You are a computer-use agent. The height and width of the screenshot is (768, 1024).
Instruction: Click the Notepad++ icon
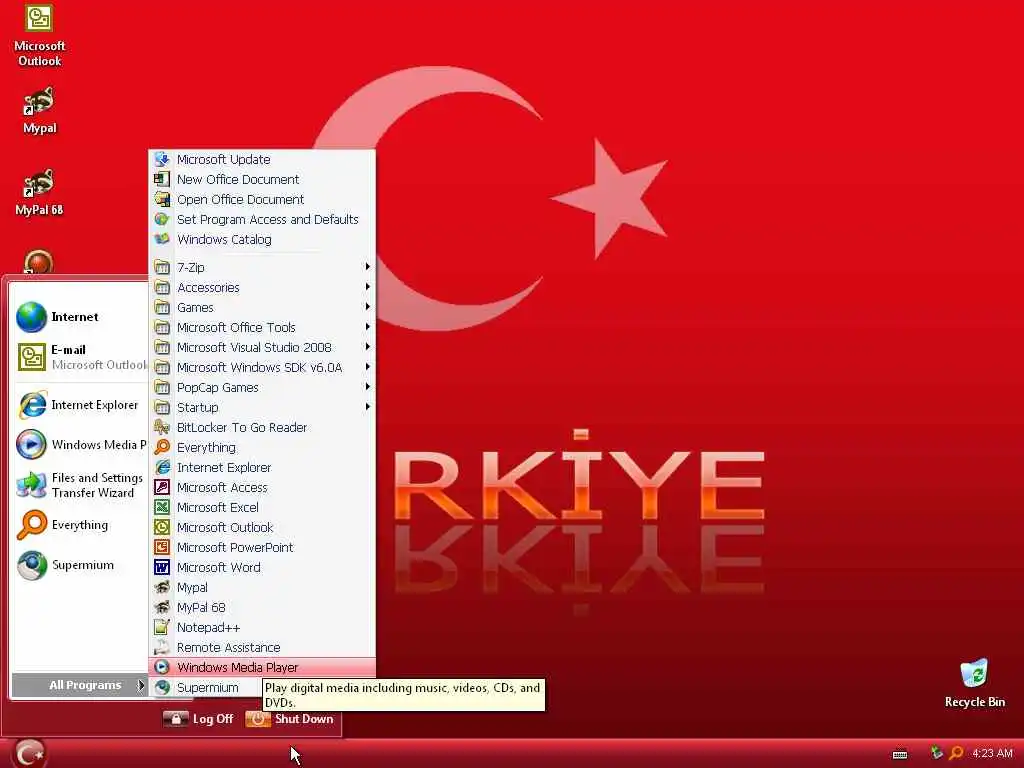tap(162, 628)
